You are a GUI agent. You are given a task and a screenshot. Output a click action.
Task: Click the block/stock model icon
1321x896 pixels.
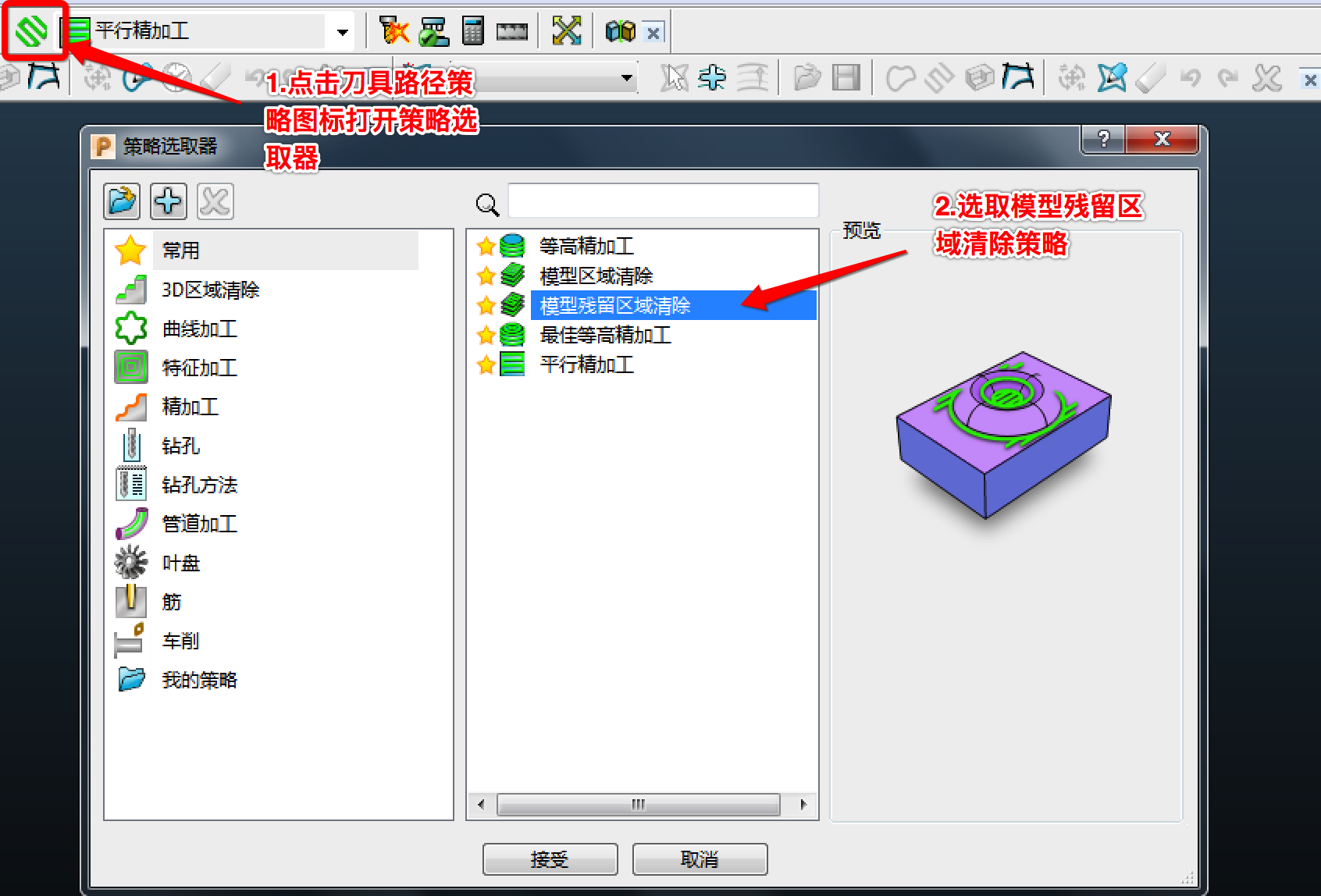pos(620,32)
